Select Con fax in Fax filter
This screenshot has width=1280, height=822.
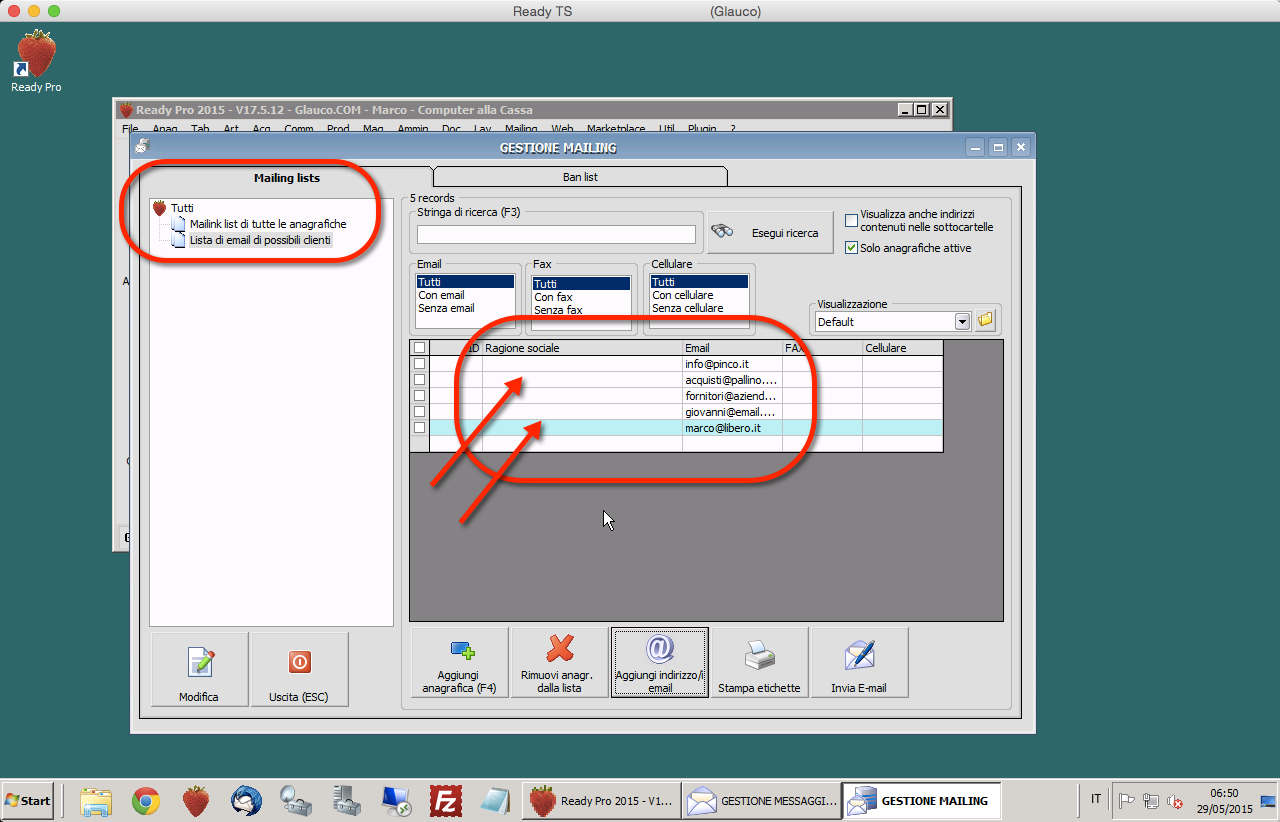pos(582,297)
